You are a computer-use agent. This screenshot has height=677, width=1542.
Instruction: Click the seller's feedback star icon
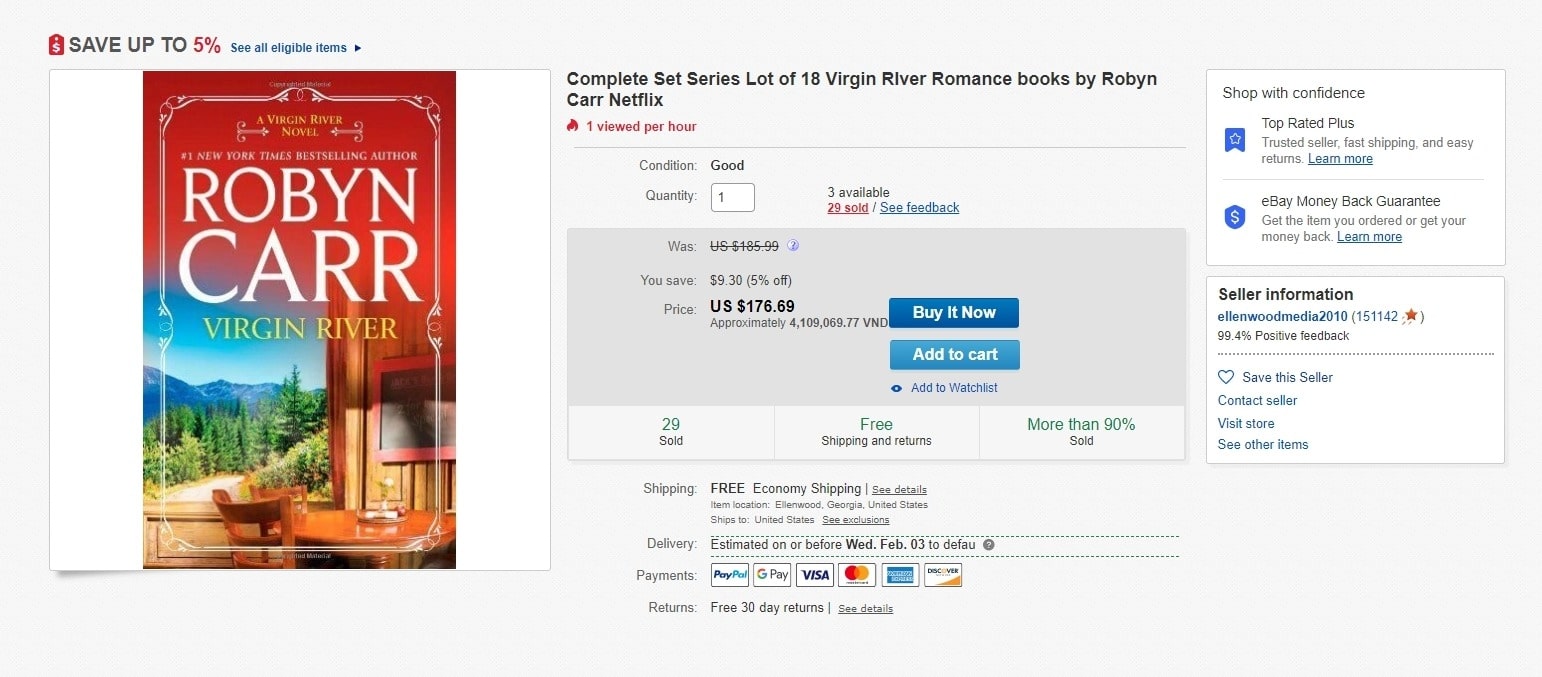pos(1410,316)
